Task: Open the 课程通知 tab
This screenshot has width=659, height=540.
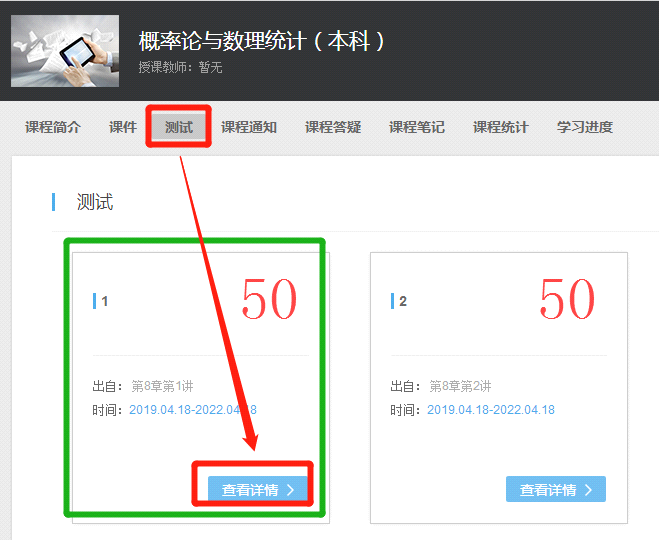Action: pos(249,127)
